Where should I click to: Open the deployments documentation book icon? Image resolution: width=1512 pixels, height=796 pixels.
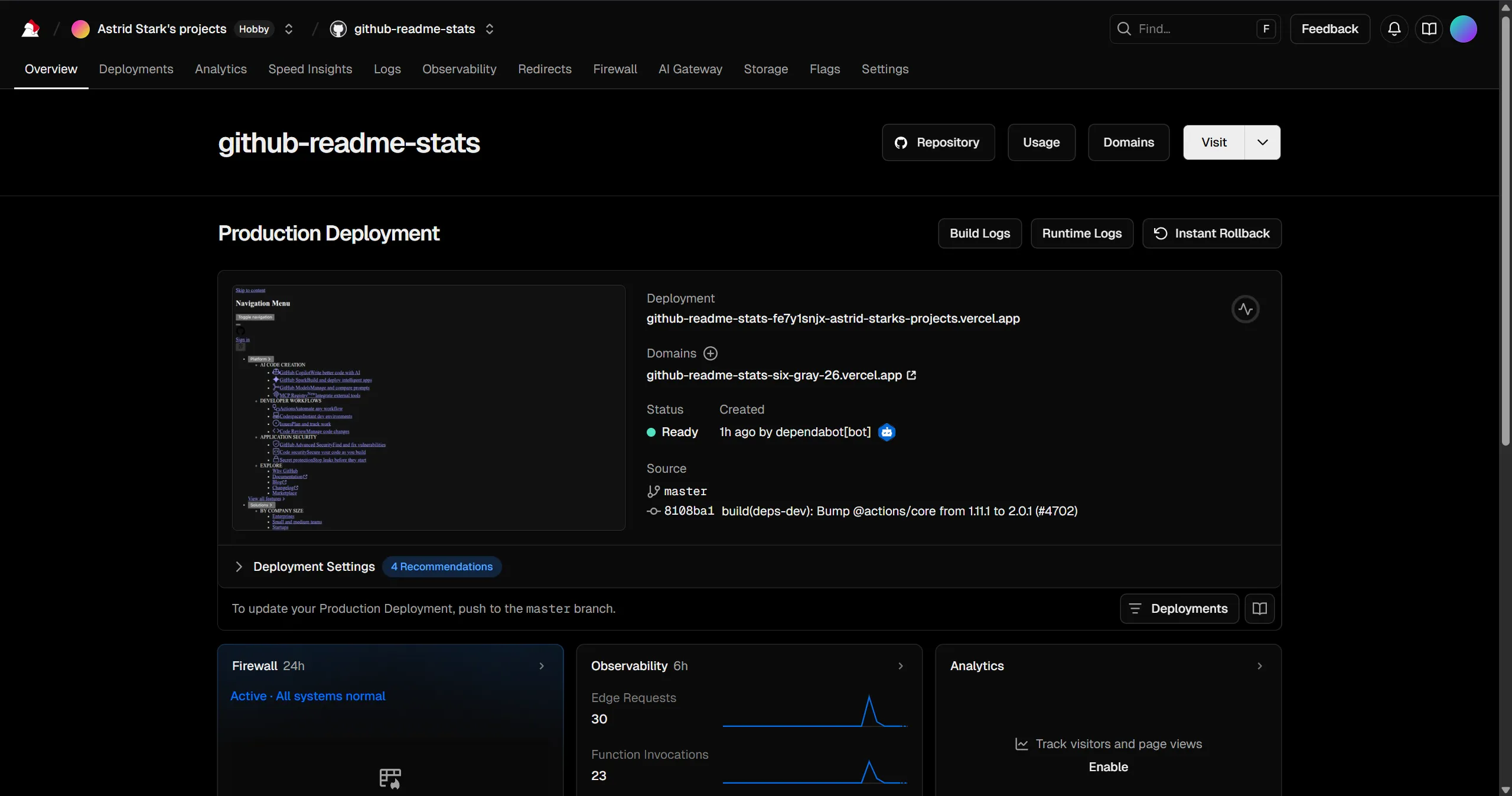tap(1260, 608)
